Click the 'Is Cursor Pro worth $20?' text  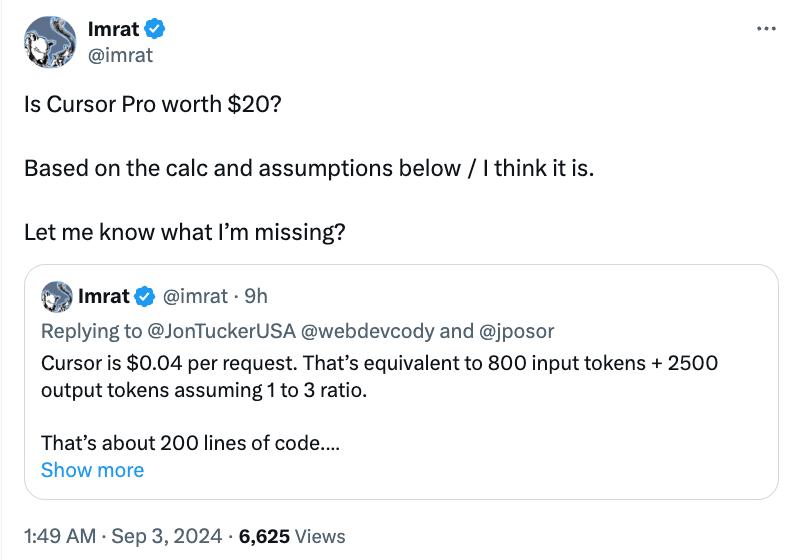[153, 104]
